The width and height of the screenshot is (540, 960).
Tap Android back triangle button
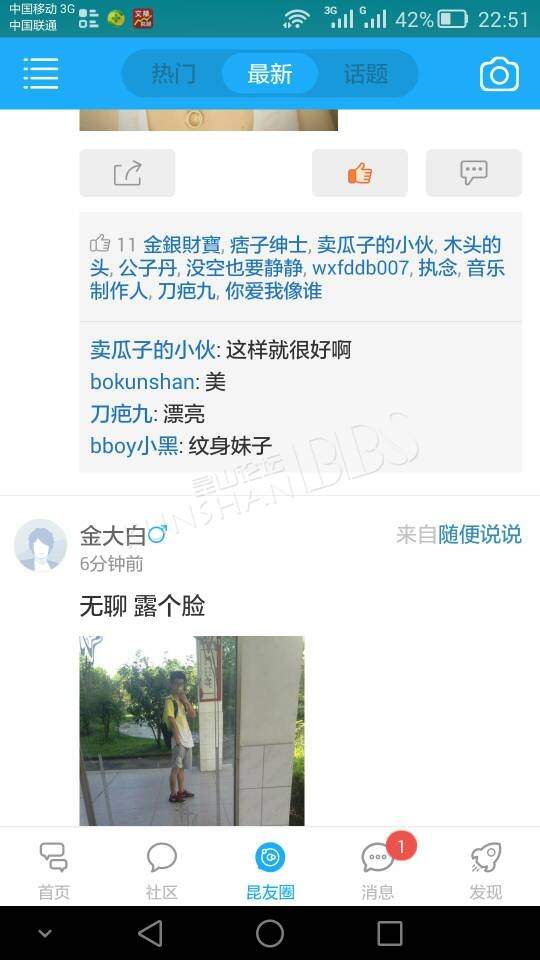(150, 934)
